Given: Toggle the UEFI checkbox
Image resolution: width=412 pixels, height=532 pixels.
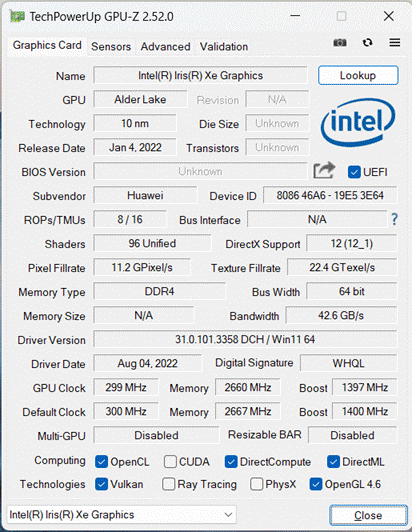Looking at the screenshot, I should click(x=354, y=172).
